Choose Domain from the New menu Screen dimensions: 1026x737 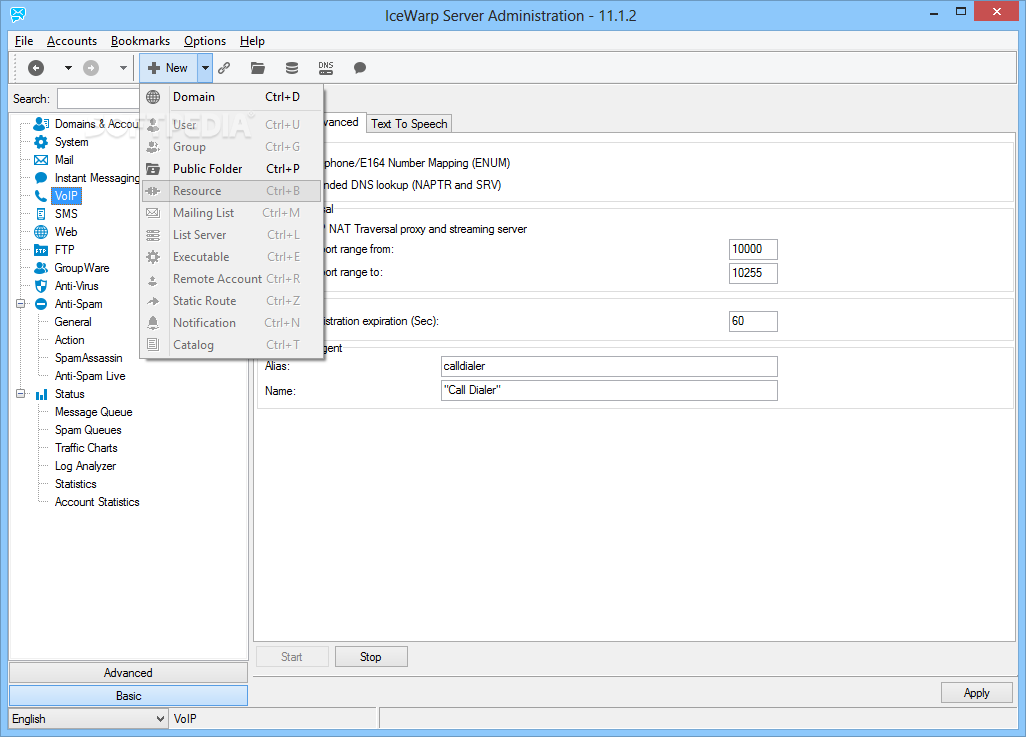(x=232, y=97)
